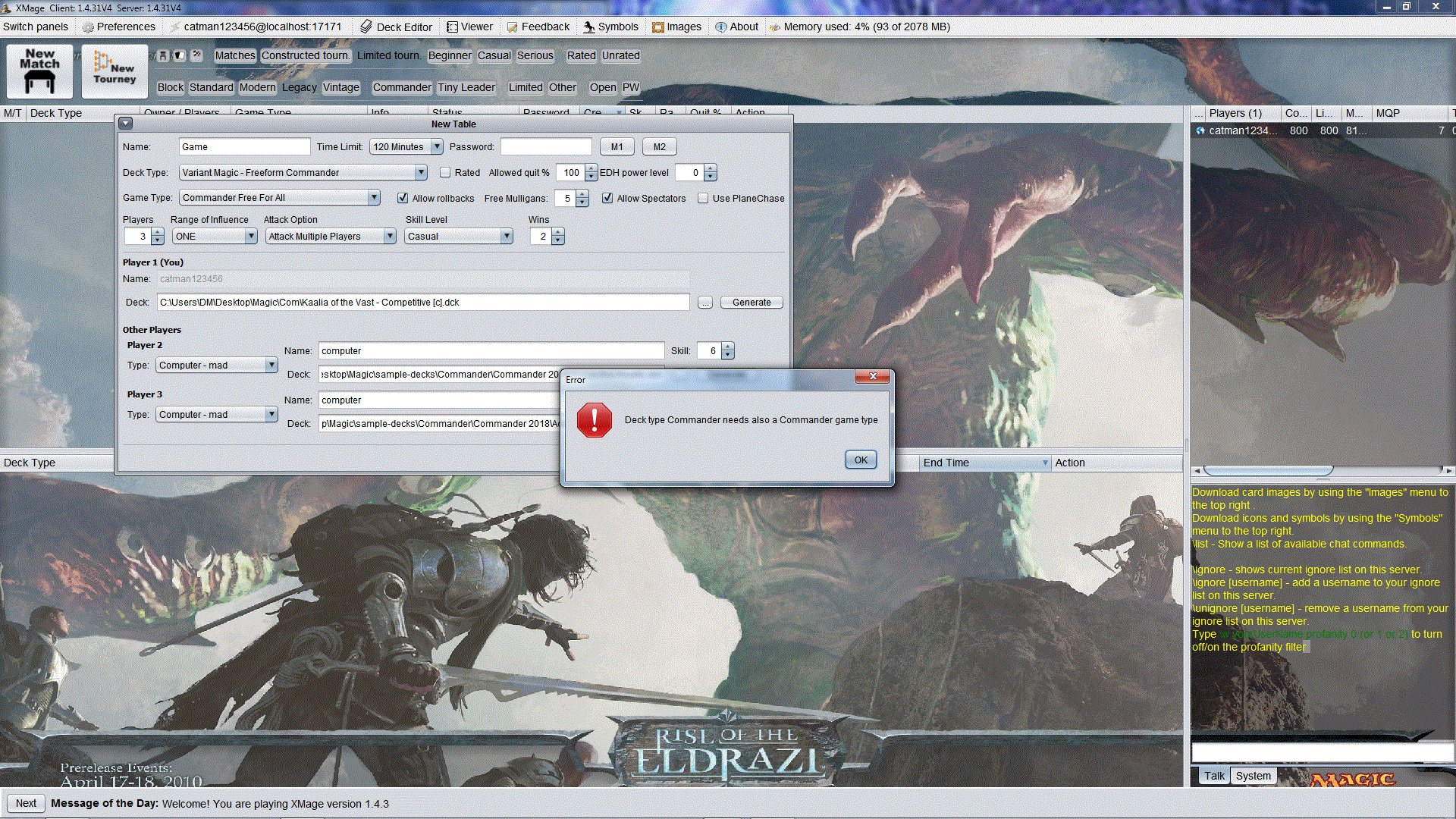The image size is (1456, 819).
Task: Open the About dialog
Action: [736, 27]
